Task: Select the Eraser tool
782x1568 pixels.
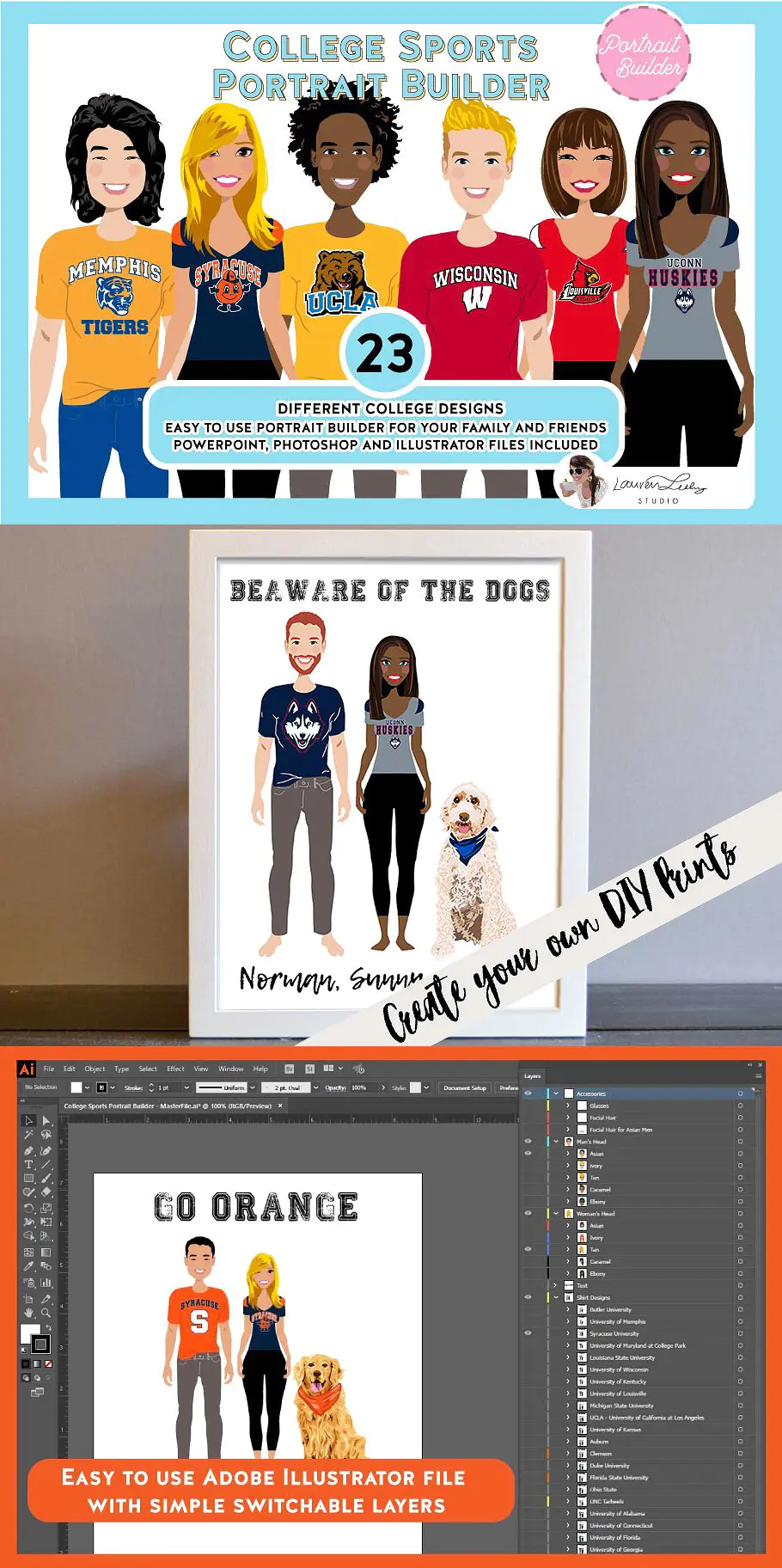Action: click(46, 1192)
